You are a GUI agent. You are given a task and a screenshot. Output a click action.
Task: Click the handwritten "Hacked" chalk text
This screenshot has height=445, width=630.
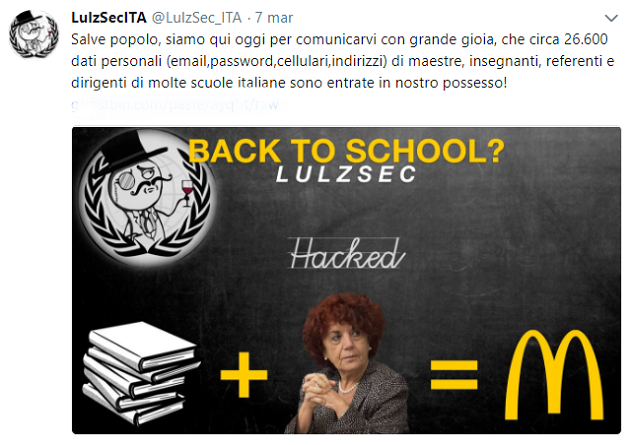click(x=346, y=254)
